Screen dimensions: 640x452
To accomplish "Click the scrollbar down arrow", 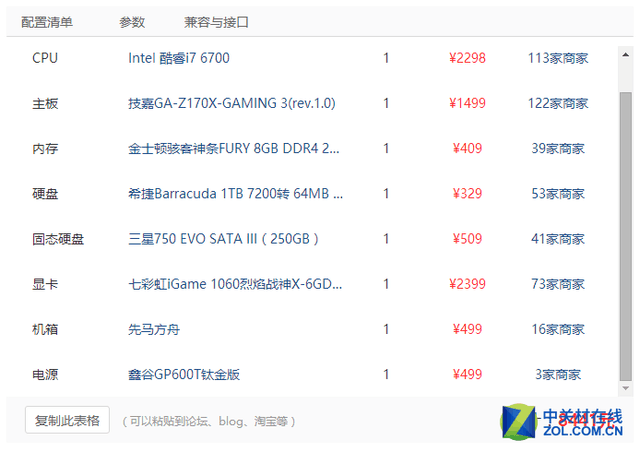I will point(625,388).
